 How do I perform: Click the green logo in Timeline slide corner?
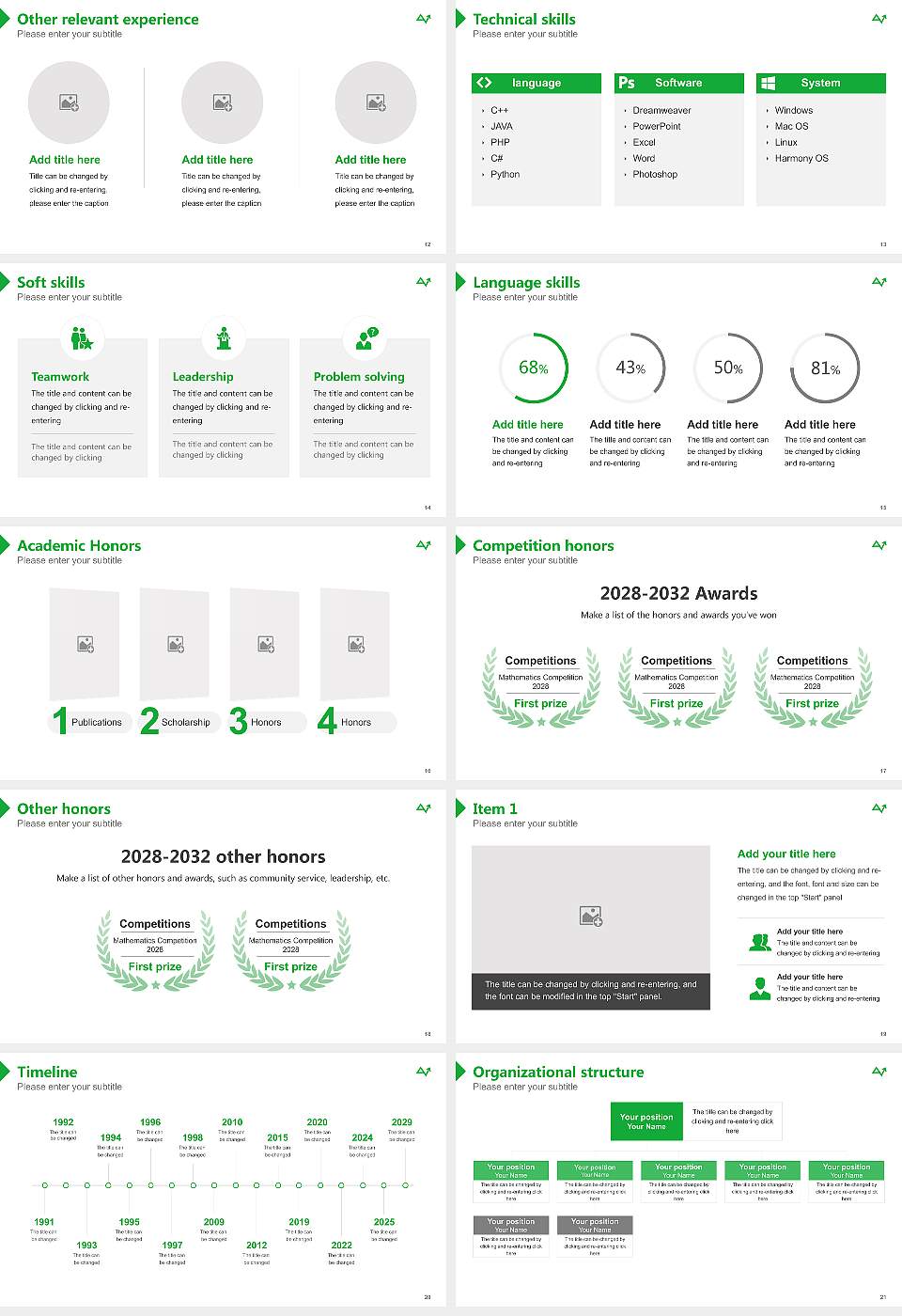(423, 1071)
